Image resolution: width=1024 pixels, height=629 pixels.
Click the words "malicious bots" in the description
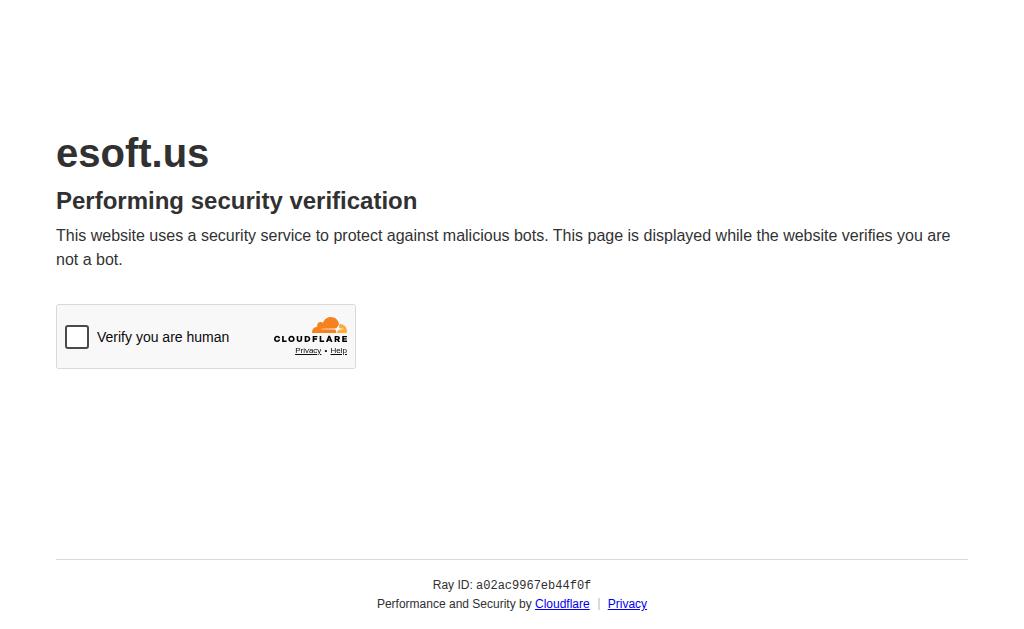[x=494, y=235]
